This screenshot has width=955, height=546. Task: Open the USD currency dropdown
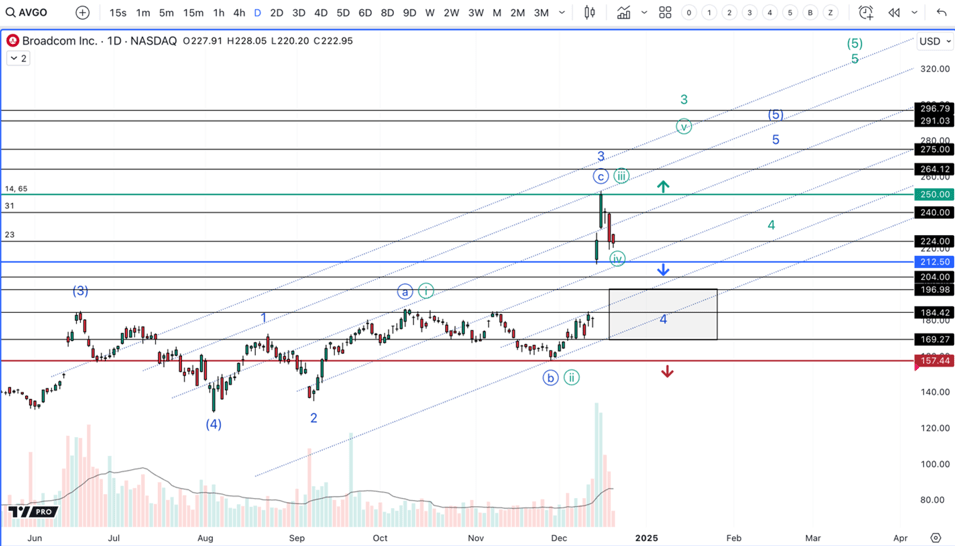[x=935, y=41]
